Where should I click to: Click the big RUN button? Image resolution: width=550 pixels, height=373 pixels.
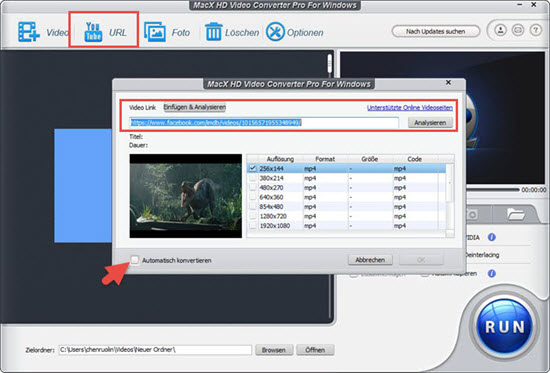(505, 326)
